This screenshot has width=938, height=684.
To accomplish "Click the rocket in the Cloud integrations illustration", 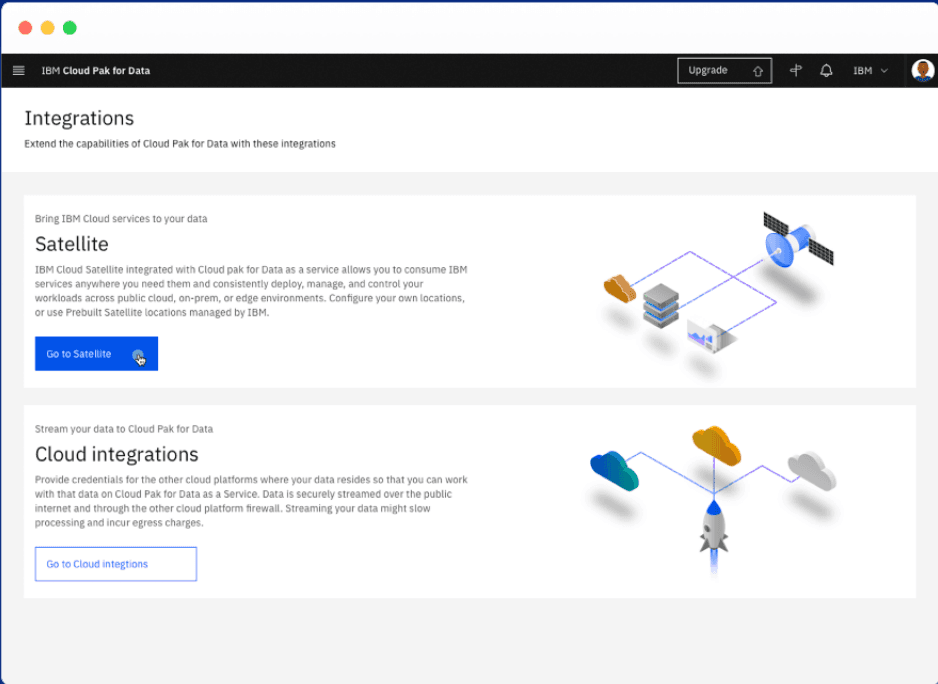I will (712, 530).
